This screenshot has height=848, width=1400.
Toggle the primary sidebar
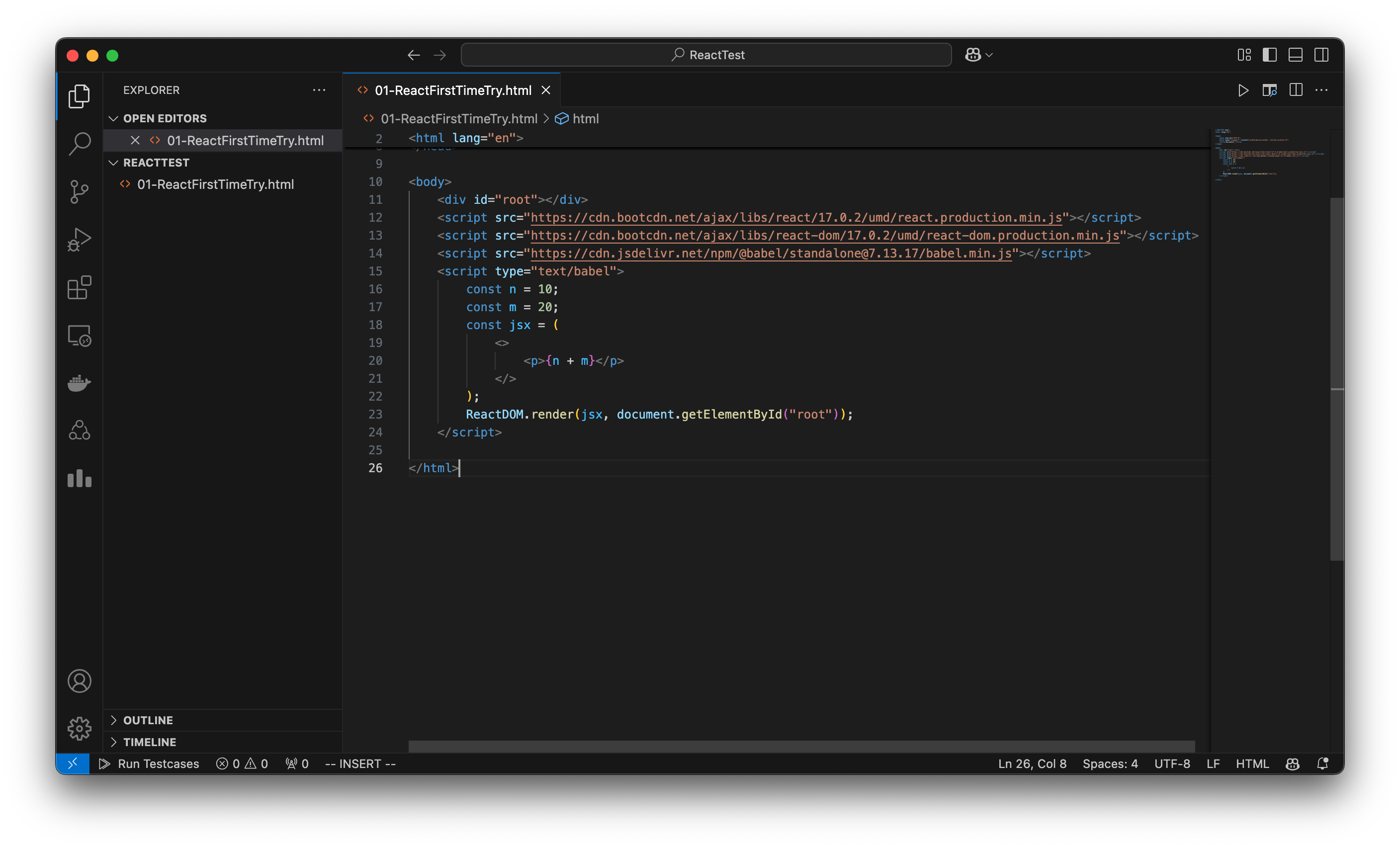(x=1269, y=55)
